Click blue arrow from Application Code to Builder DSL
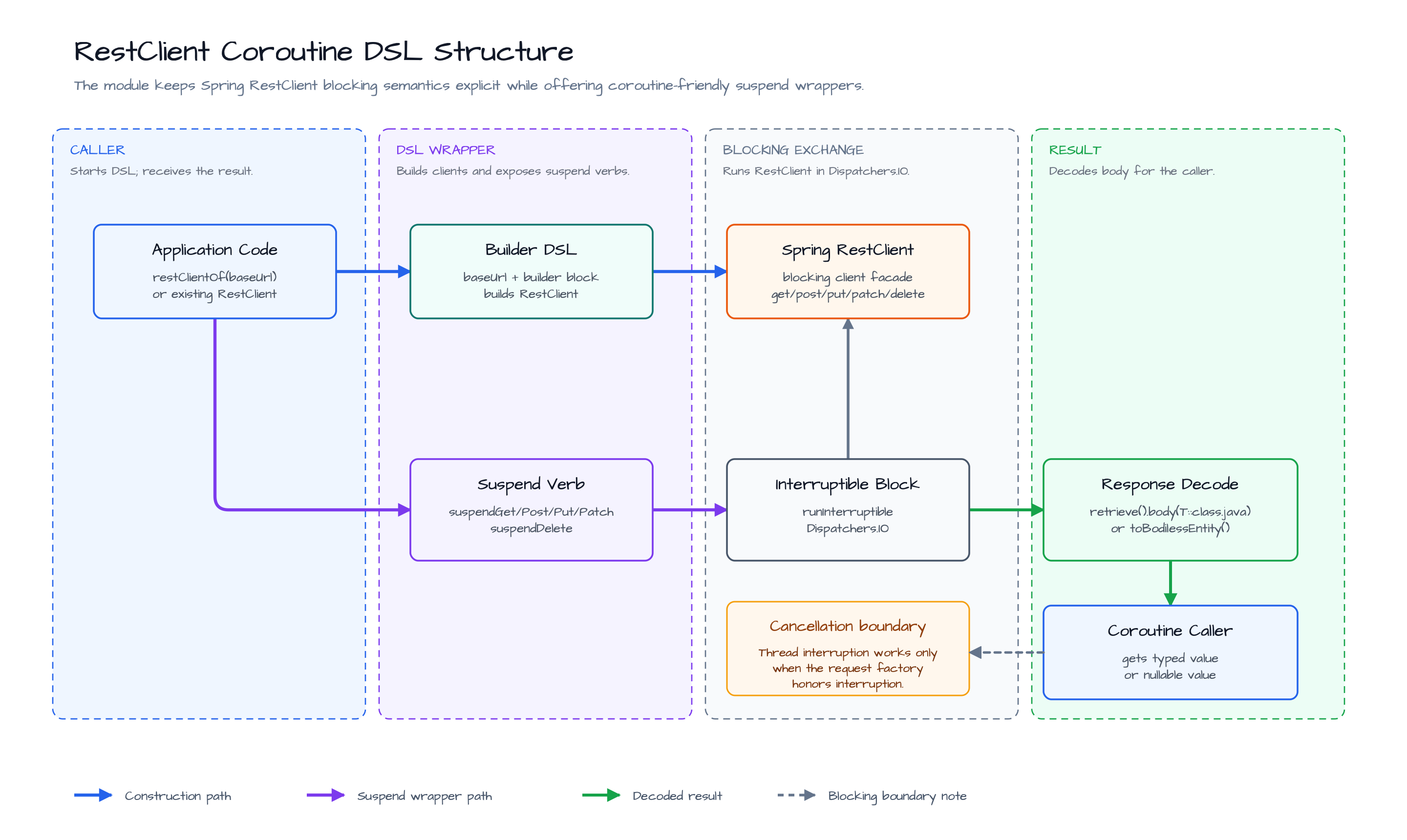The width and height of the screenshot is (1407, 840). (x=373, y=272)
